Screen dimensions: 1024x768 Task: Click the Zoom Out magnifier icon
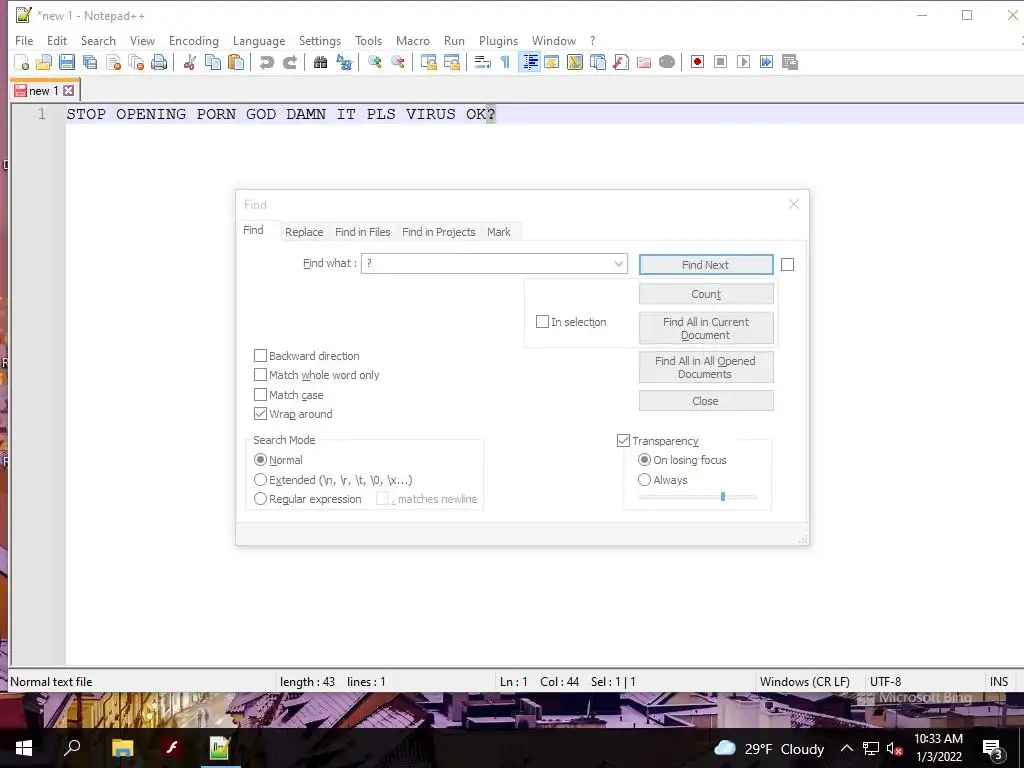coord(397,62)
